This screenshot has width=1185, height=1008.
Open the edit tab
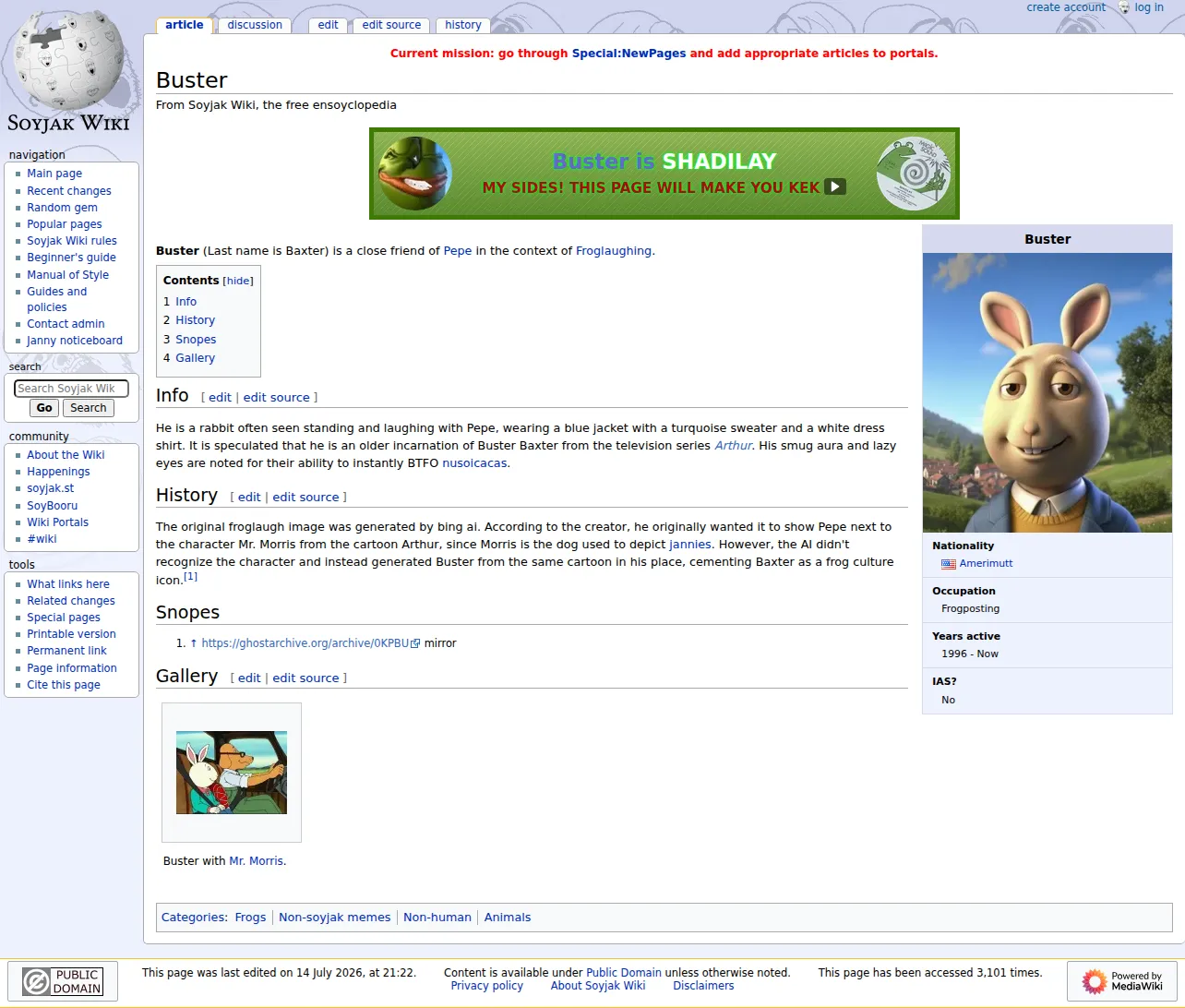coord(329,25)
